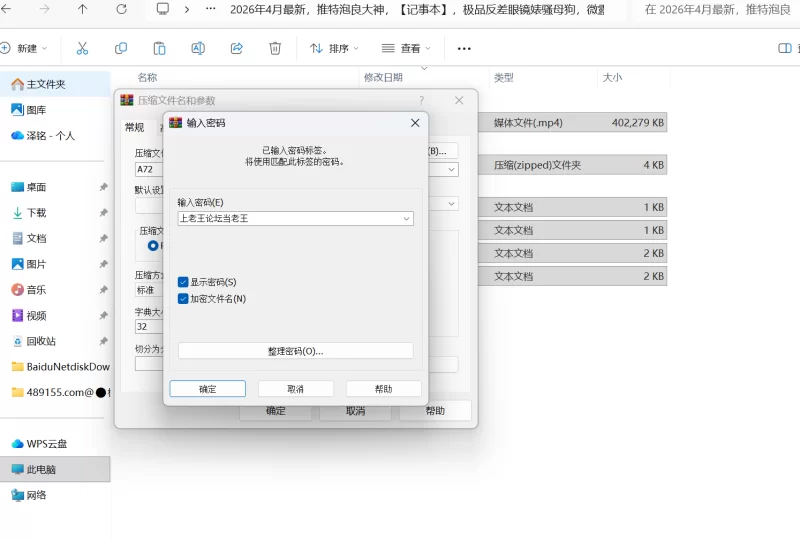Click 整理密码(O)... button
800x540 pixels.
[295, 351]
